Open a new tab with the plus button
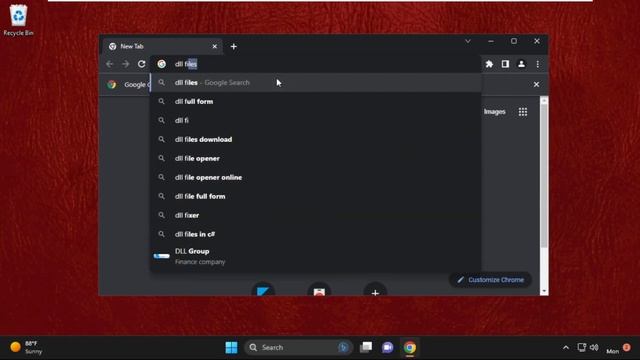The width and height of the screenshot is (640, 360). click(x=233, y=47)
